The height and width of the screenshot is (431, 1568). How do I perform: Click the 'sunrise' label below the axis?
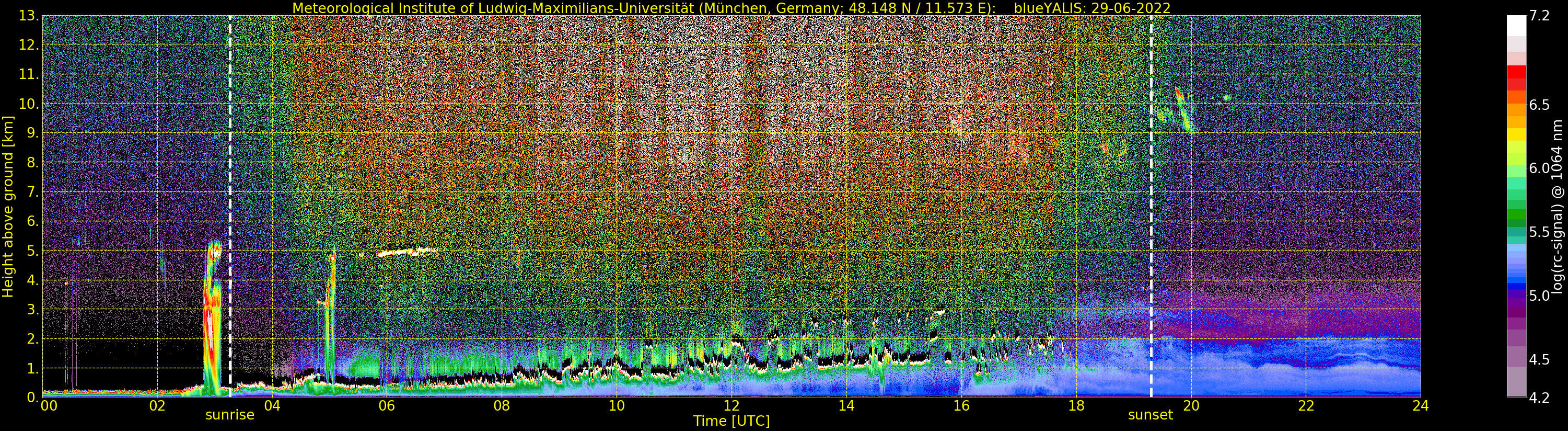[229, 415]
